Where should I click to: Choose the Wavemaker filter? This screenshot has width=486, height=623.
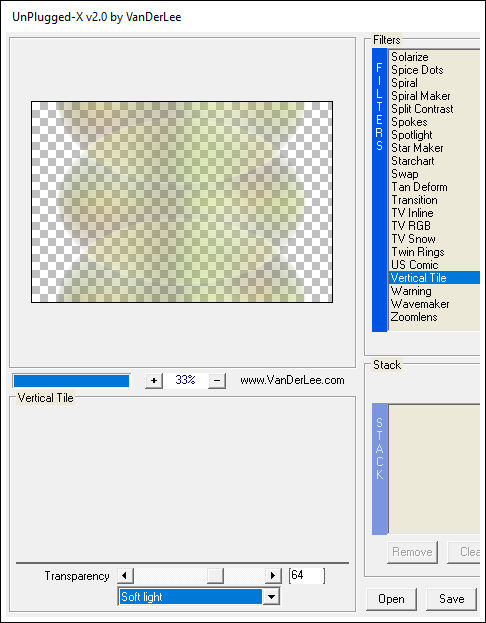pyautogui.click(x=420, y=304)
